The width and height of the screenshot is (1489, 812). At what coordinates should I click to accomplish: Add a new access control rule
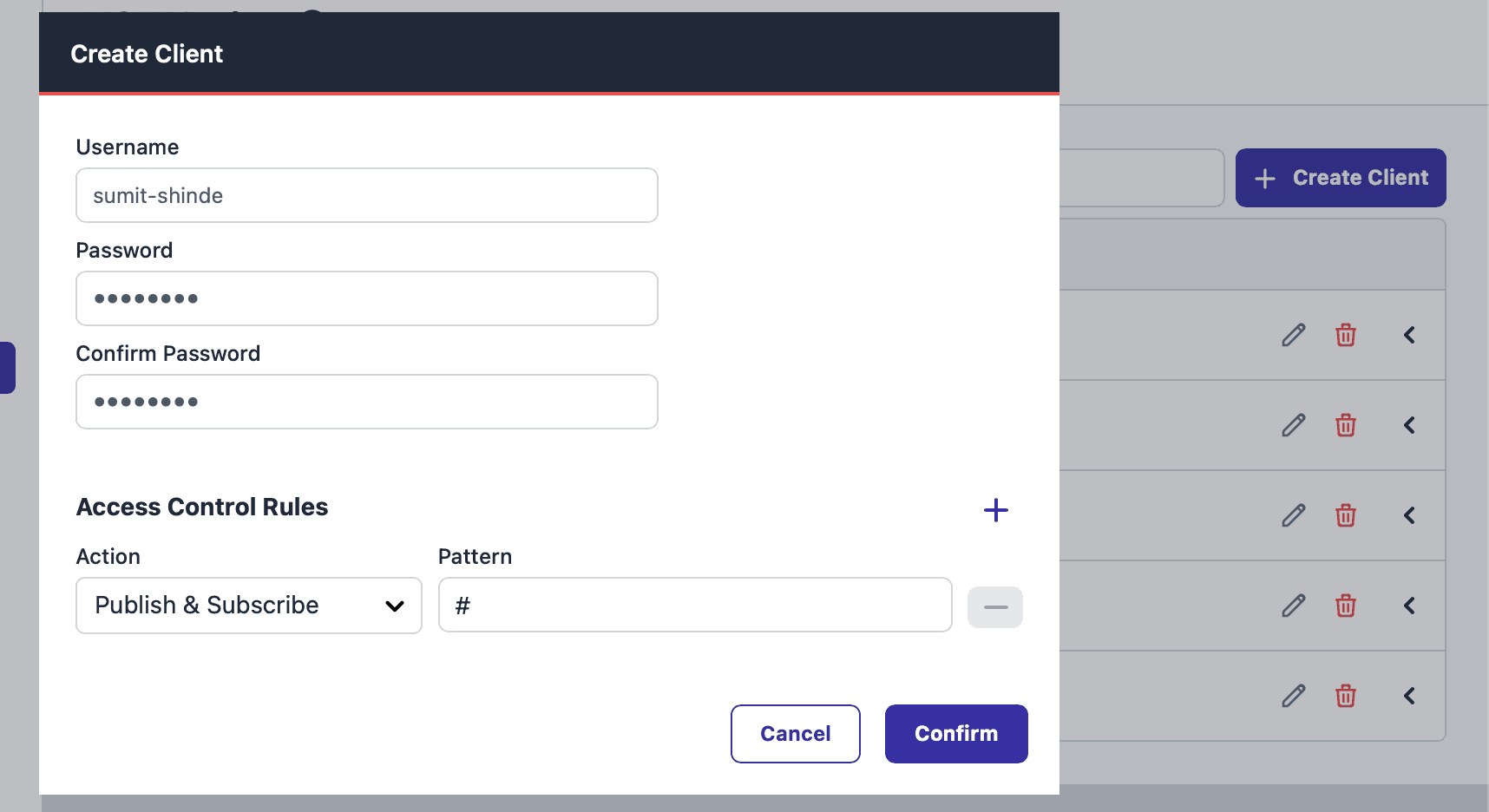pyautogui.click(x=995, y=510)
